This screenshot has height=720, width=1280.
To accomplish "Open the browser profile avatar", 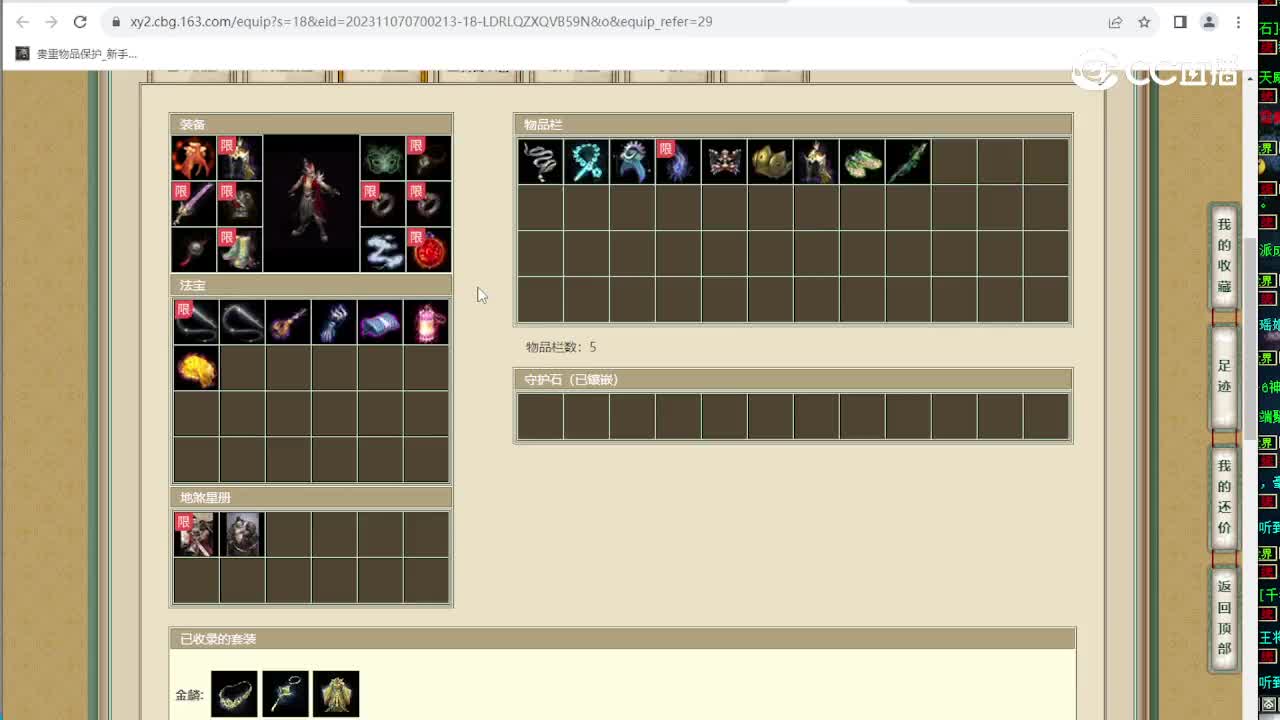I will pos(1209,22).
